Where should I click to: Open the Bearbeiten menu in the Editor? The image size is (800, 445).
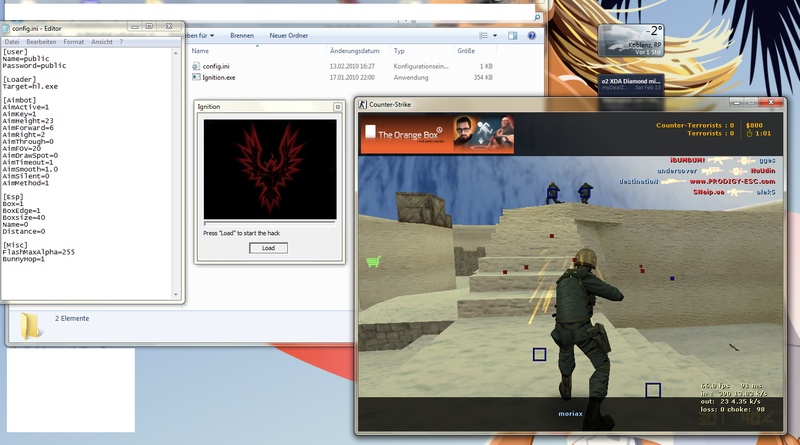[41, 42]
